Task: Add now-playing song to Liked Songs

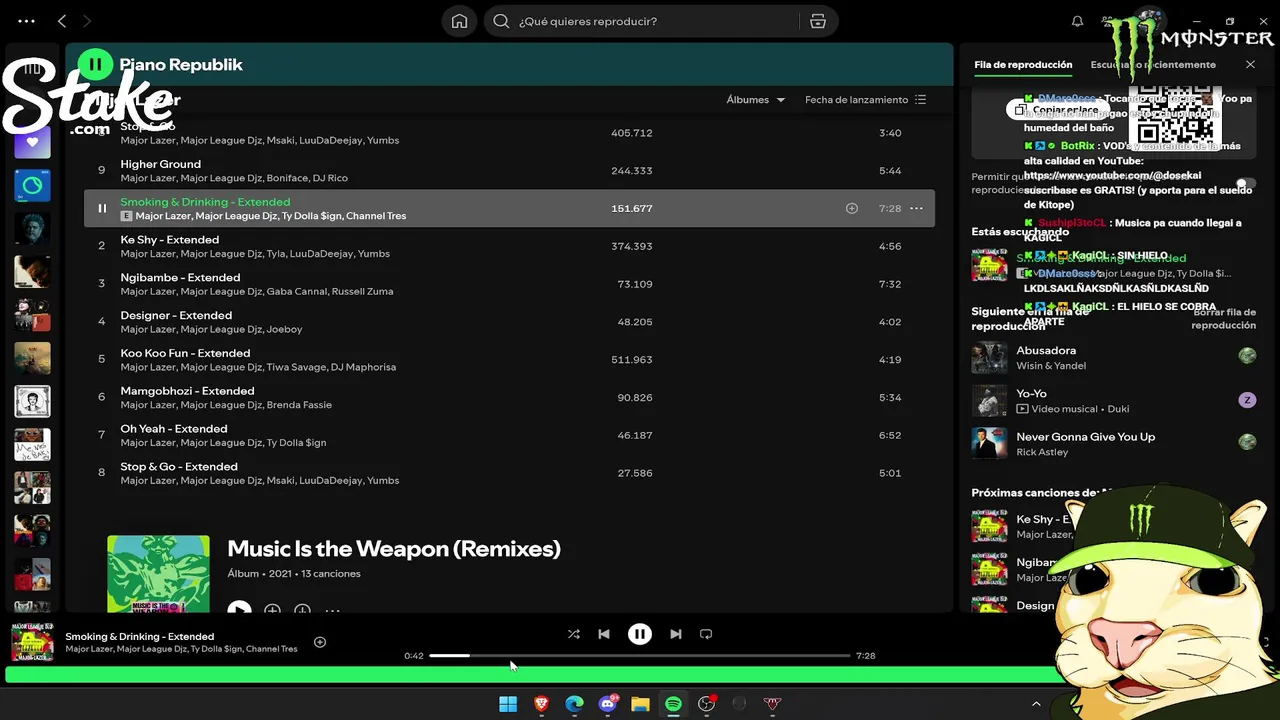Action: 320,642
